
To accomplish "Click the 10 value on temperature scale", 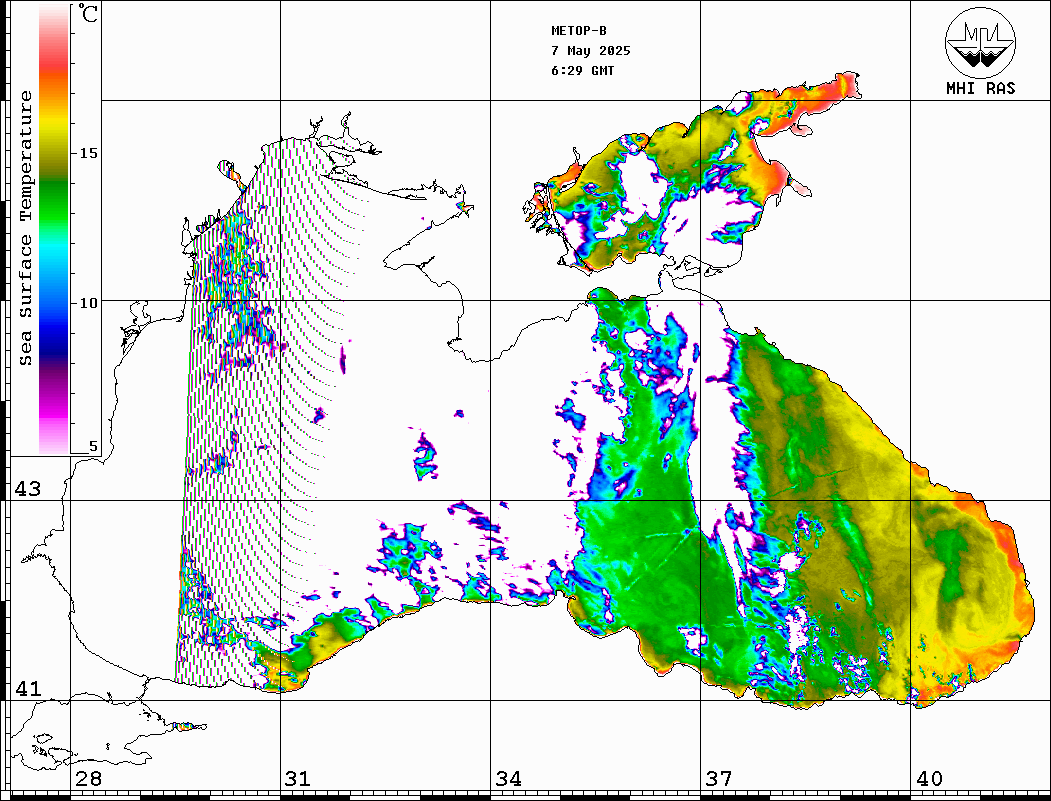I will pos(88,303).
